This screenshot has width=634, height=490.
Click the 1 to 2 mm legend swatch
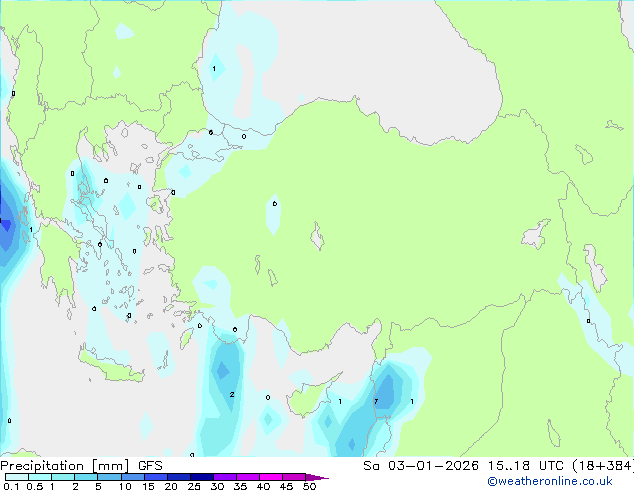[x=63, y=477]
